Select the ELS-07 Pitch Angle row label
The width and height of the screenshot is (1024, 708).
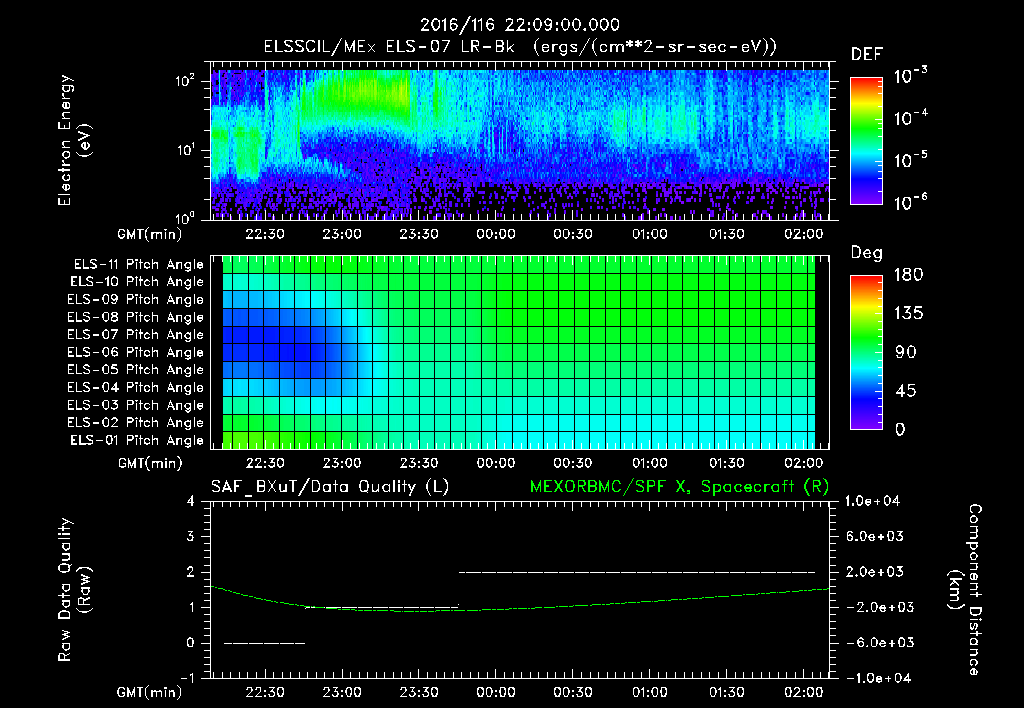(135, 334)
